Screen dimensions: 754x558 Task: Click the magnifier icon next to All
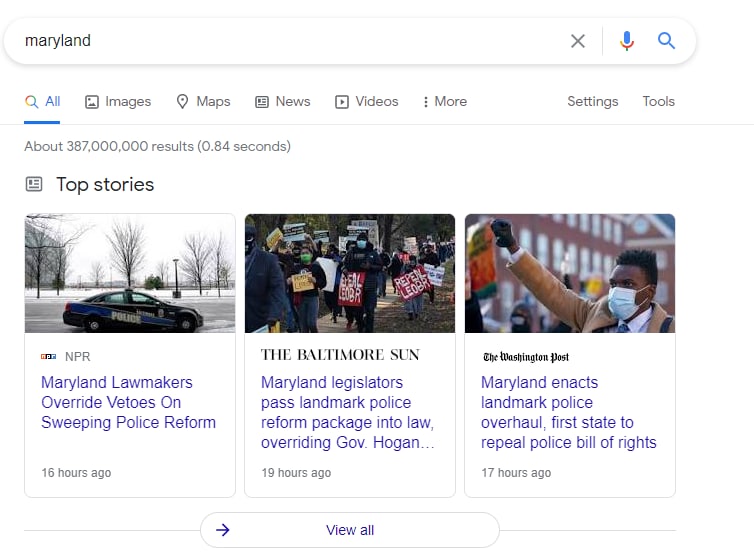click(31, 101)
